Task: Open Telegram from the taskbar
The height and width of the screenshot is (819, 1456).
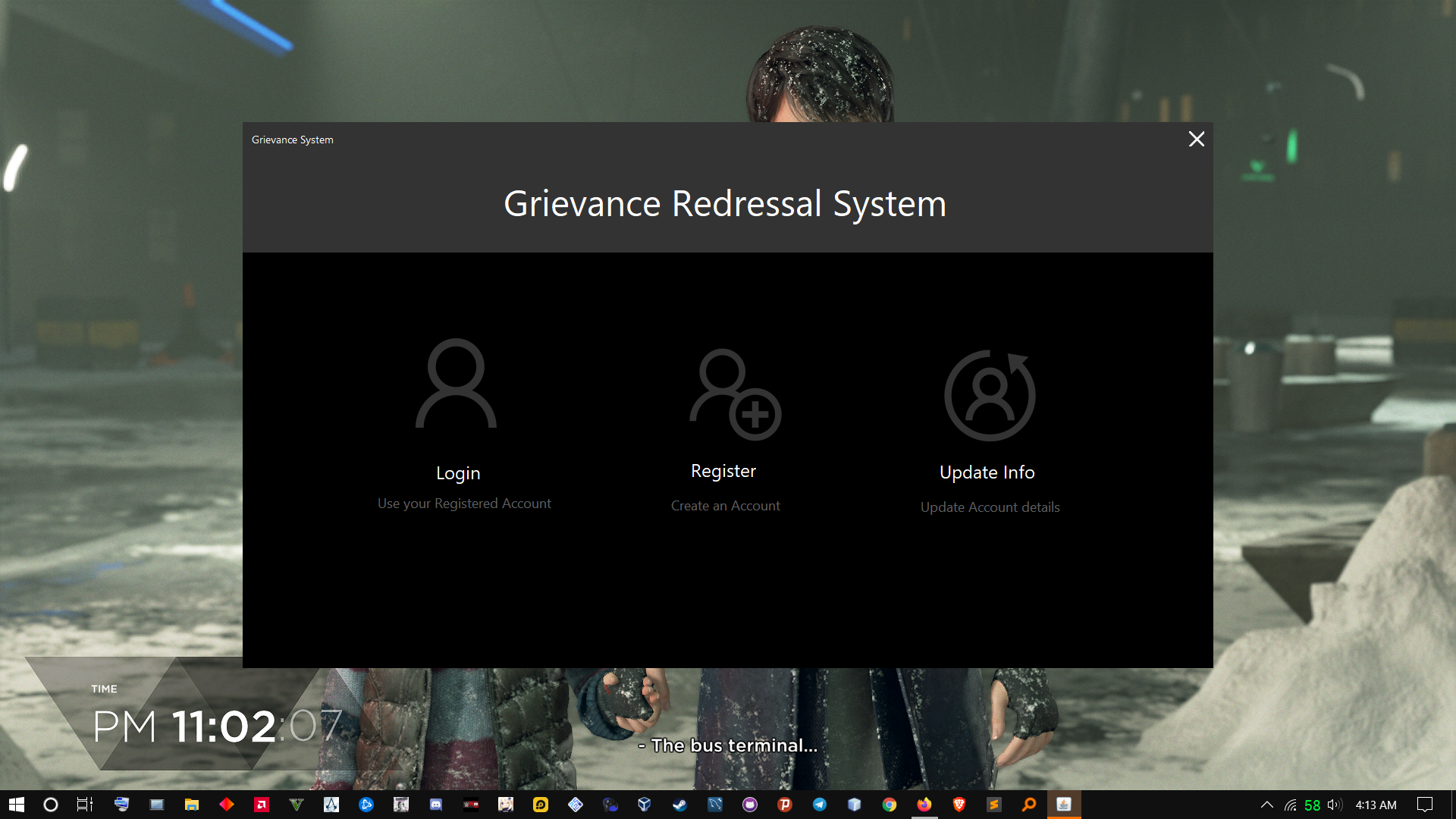Action: (x=820, y=805)
